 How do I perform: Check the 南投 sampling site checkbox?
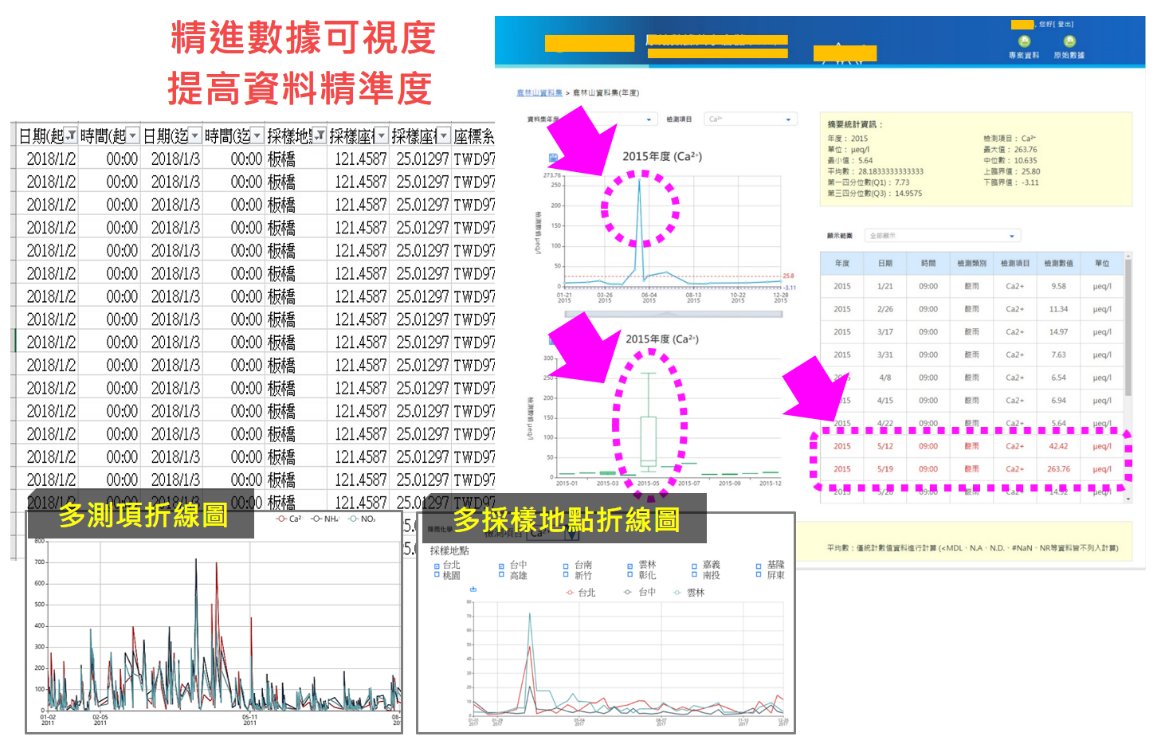coord(694,575)
